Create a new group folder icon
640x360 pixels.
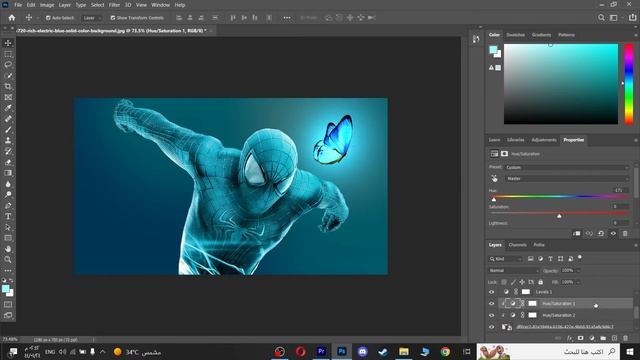point(603,338)
